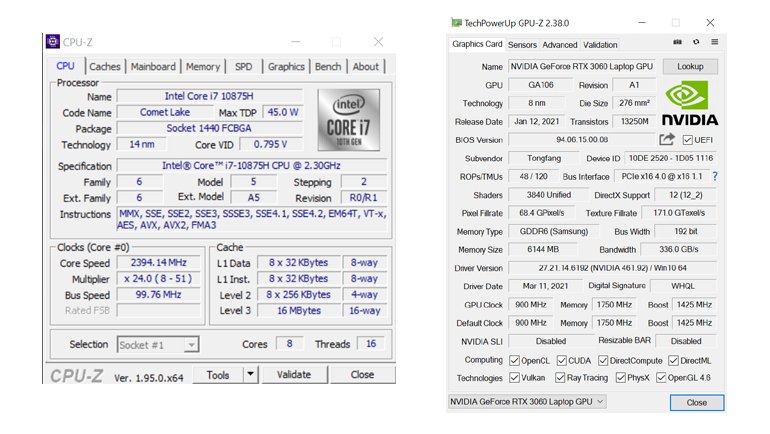The image size is (770, 434).
Task: Click the Level 3 cache value '16 MBytes'
Action: coord(299,311)
